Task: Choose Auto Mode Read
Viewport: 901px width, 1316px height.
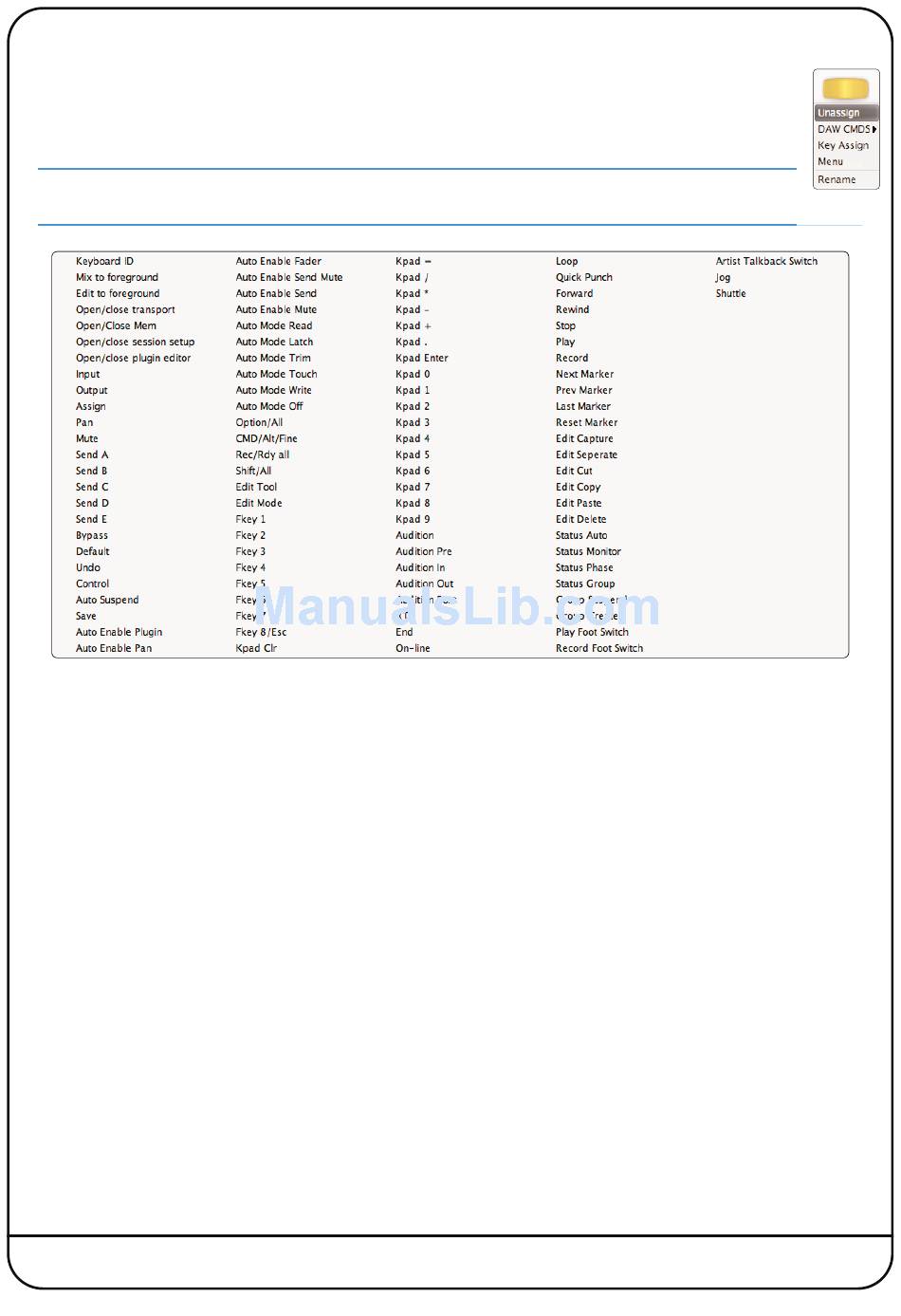Action: coord(273,325)
